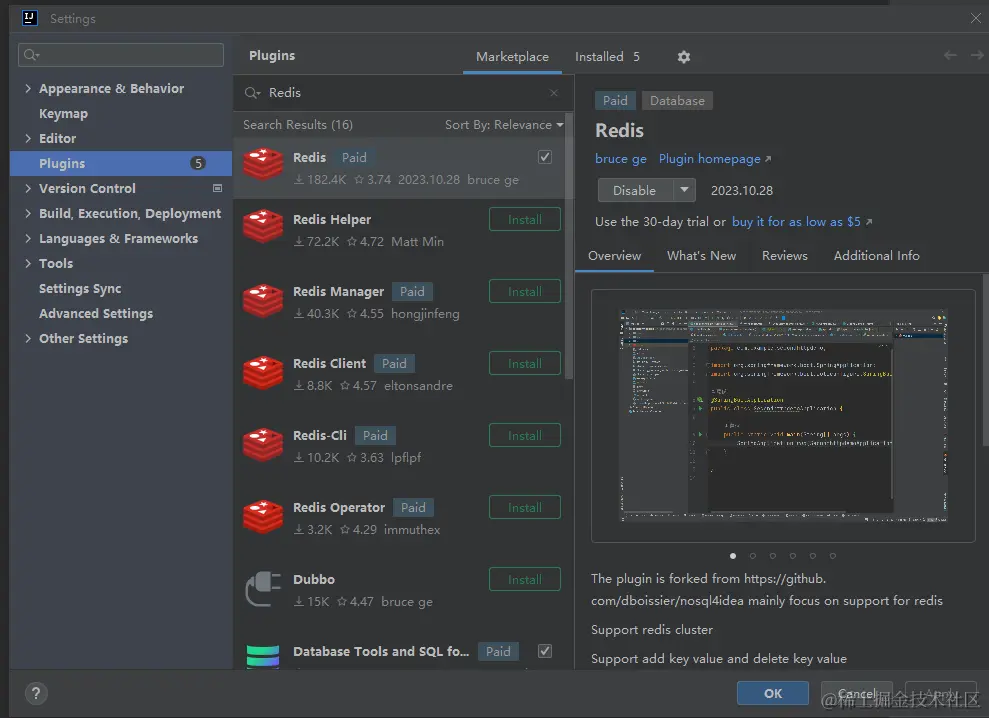Select the second screenshot carousel dot
The height and width of the screenshot is (718, 989).
point(752,556)
